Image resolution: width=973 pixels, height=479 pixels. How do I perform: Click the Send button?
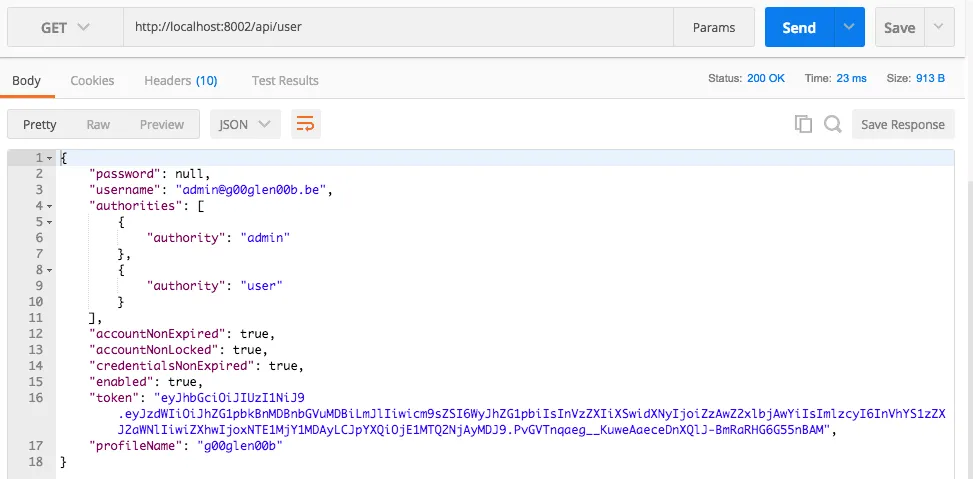coord(798,28)
